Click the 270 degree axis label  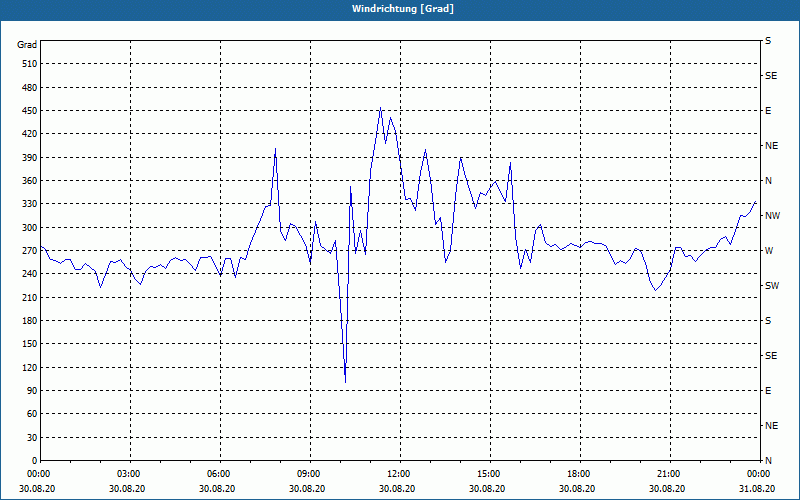point(29,251)
